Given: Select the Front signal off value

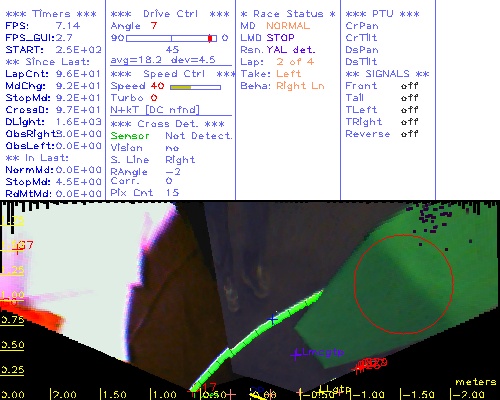Looking at the screenshot, I should (410, 86).
